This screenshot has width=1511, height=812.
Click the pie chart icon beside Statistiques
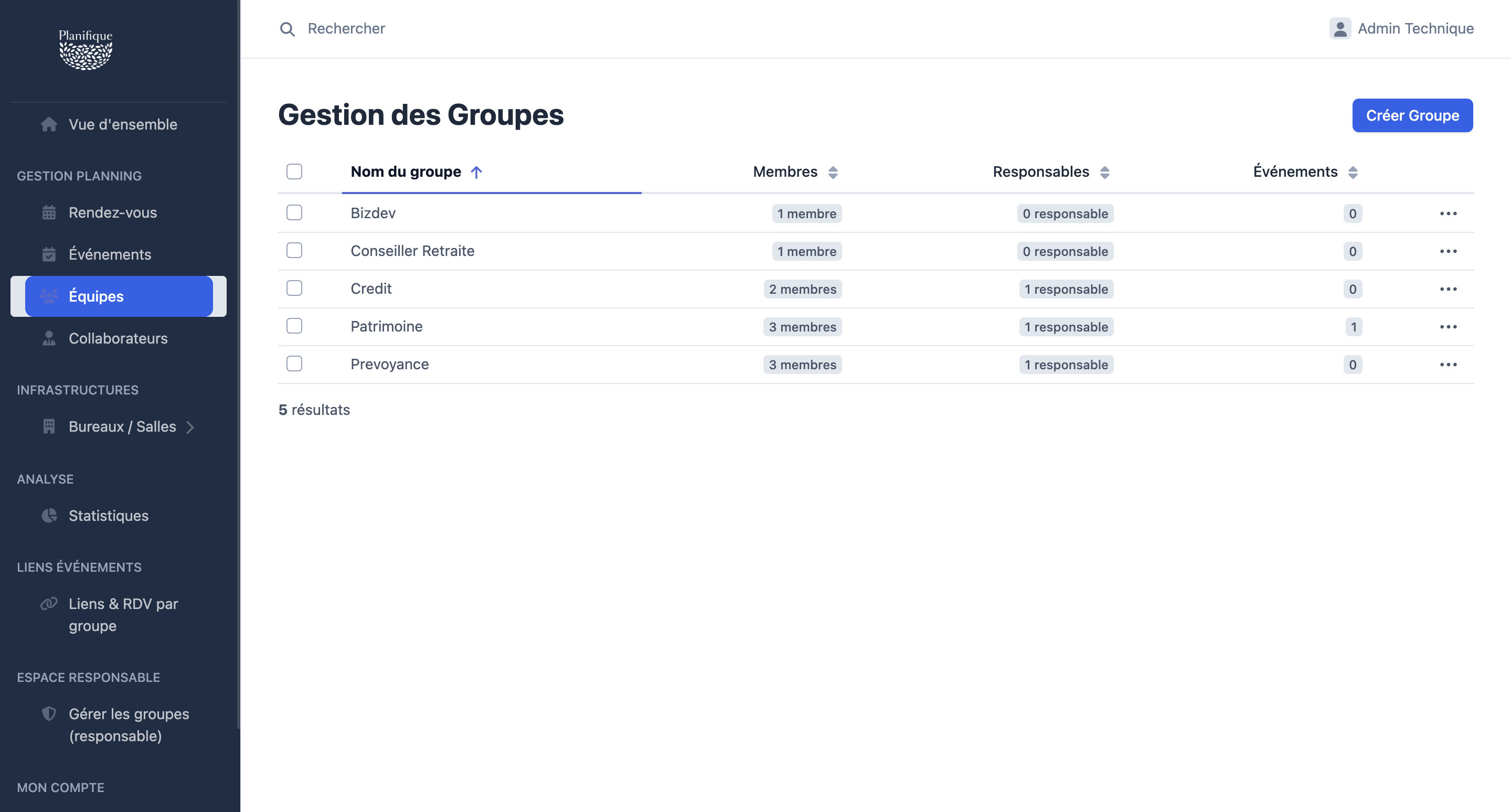click(x=49, y=515)
